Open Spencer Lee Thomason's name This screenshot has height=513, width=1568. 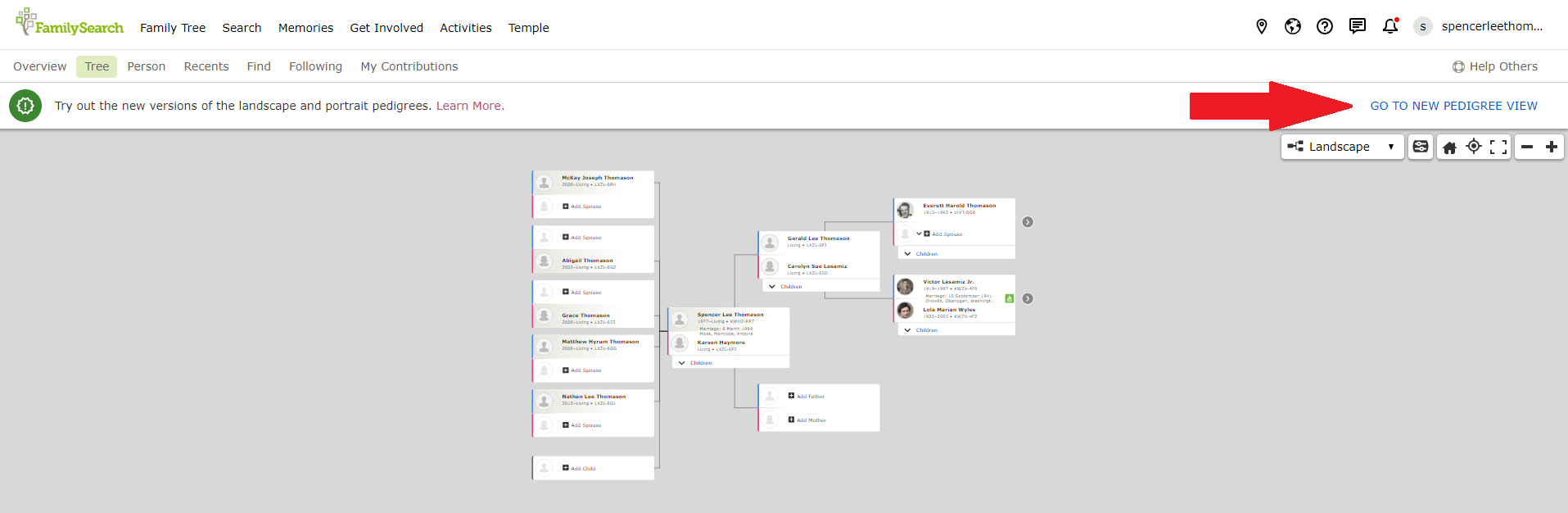click(730, 315)
